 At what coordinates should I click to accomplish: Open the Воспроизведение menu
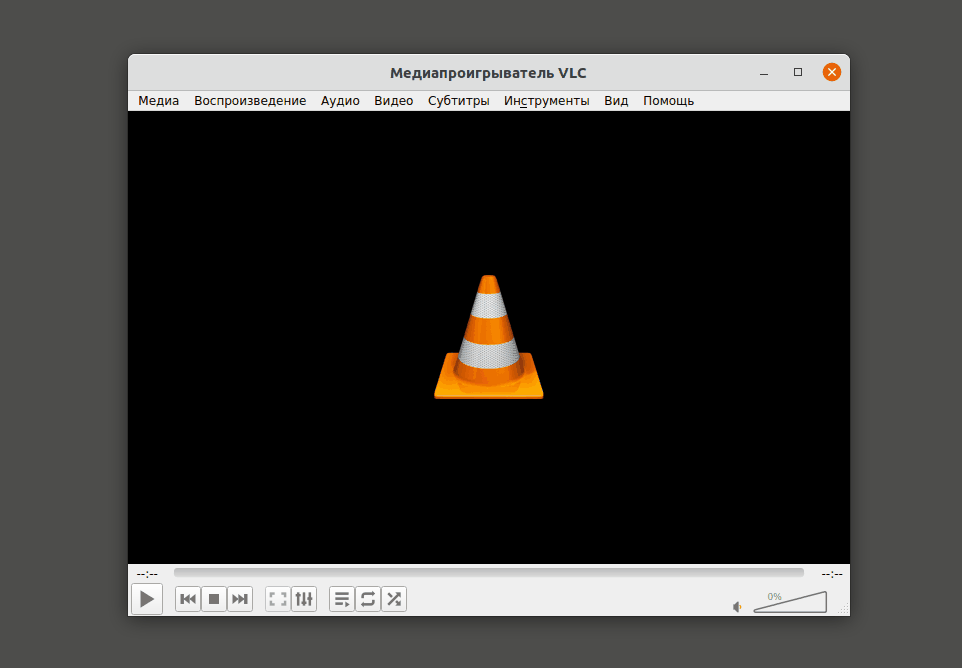click(250, 101)
